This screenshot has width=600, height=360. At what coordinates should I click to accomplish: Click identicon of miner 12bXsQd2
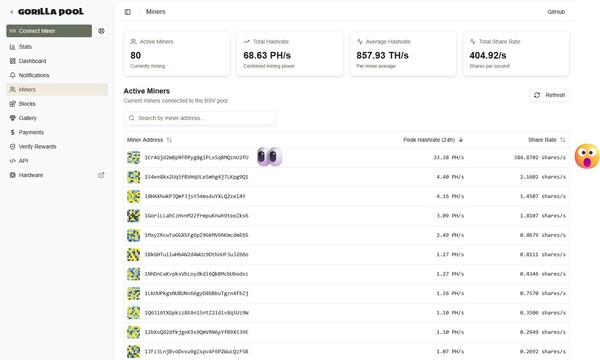click(134, 332)
